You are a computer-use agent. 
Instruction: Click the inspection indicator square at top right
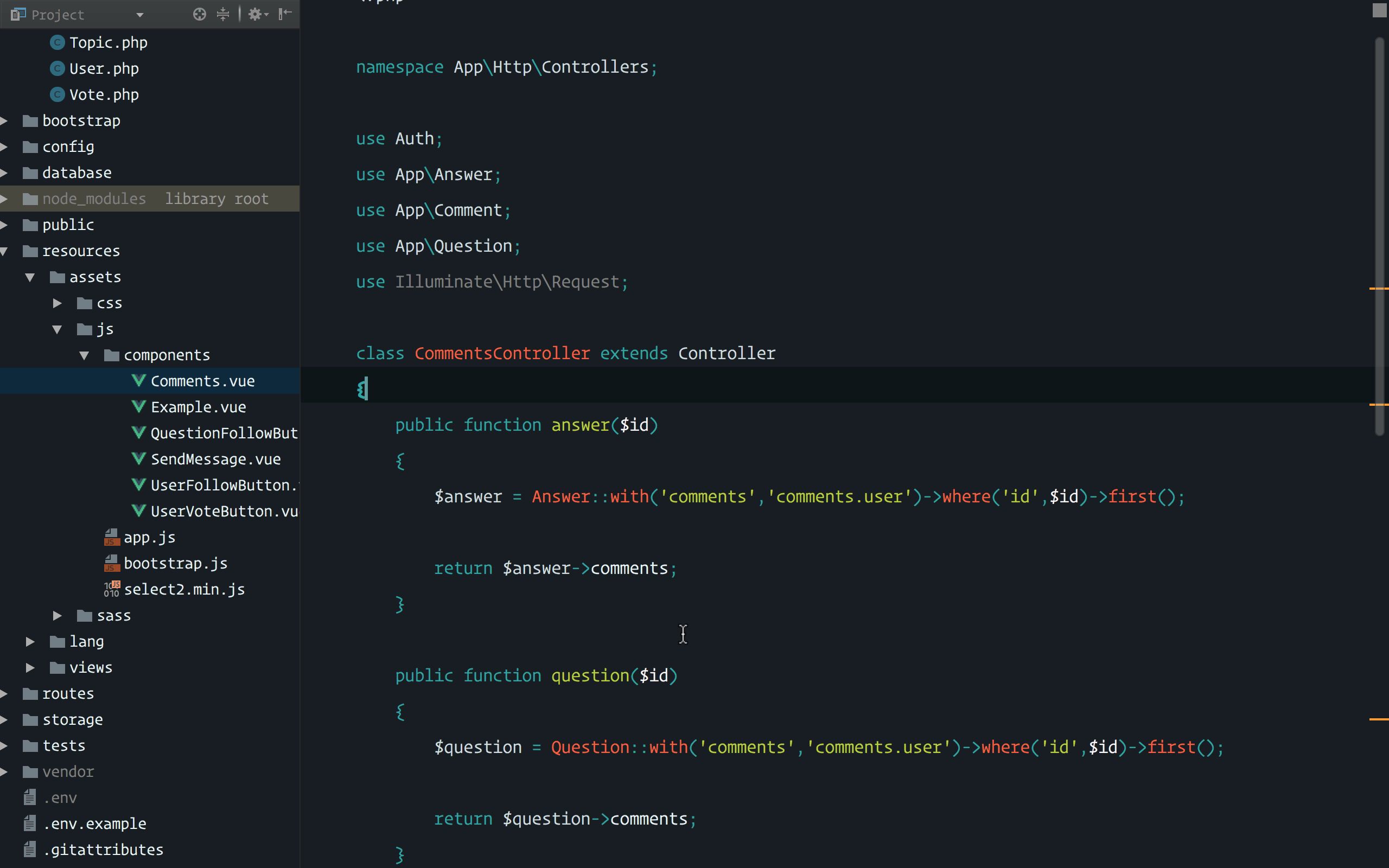1379,10
